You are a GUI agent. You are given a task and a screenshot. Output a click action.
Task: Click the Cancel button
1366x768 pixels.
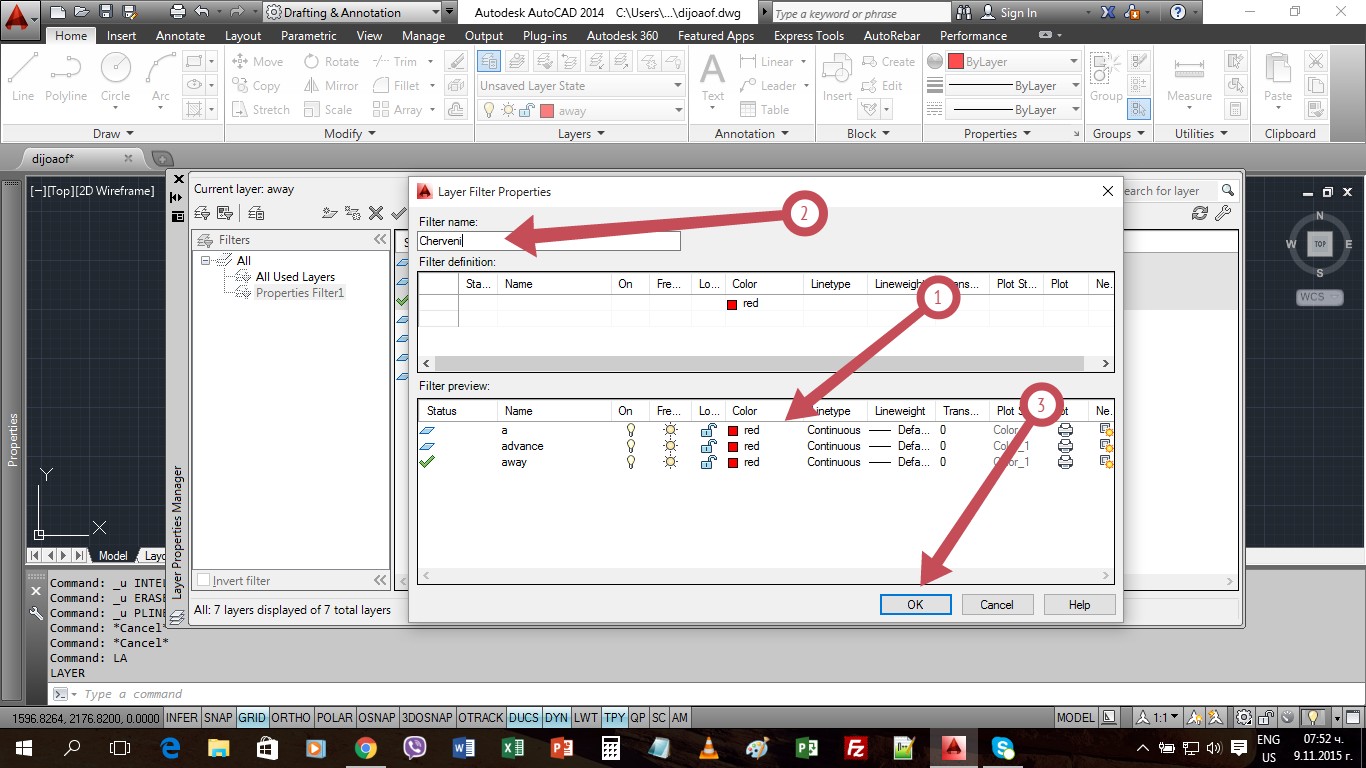(x=997, y=604)
